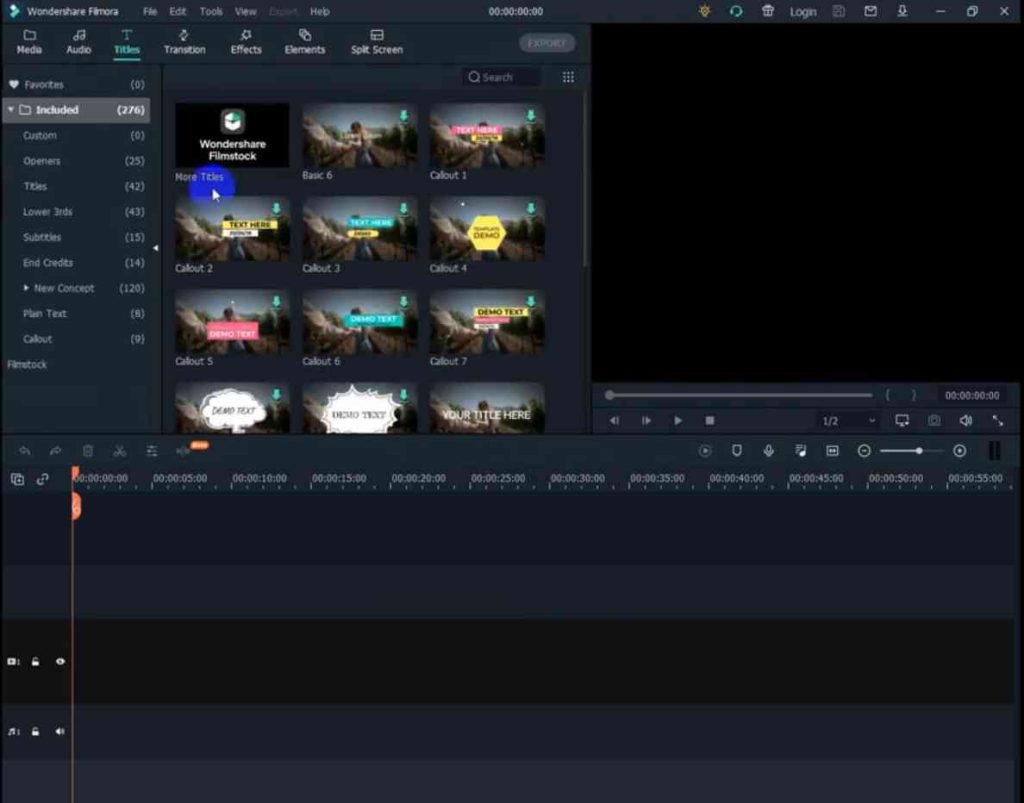Download the Callout 2 title
Screen dimensions: 1024x803
click(276, 208)
